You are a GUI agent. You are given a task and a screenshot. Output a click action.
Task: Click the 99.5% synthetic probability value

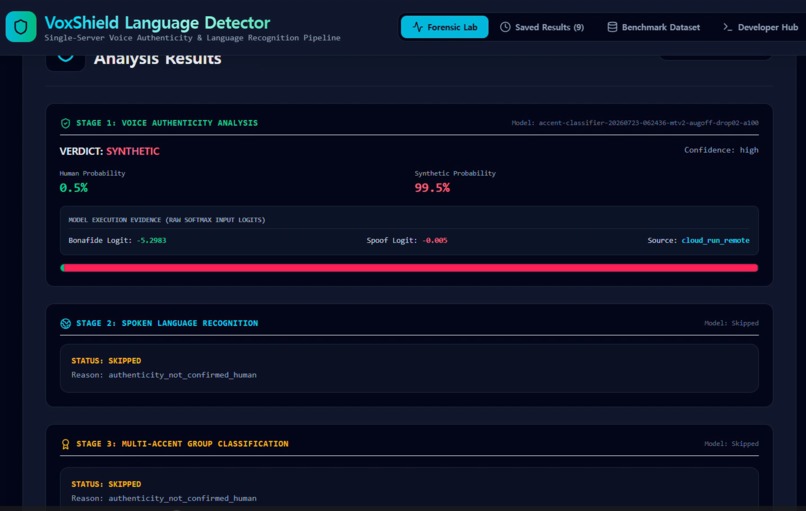point(432,188)
